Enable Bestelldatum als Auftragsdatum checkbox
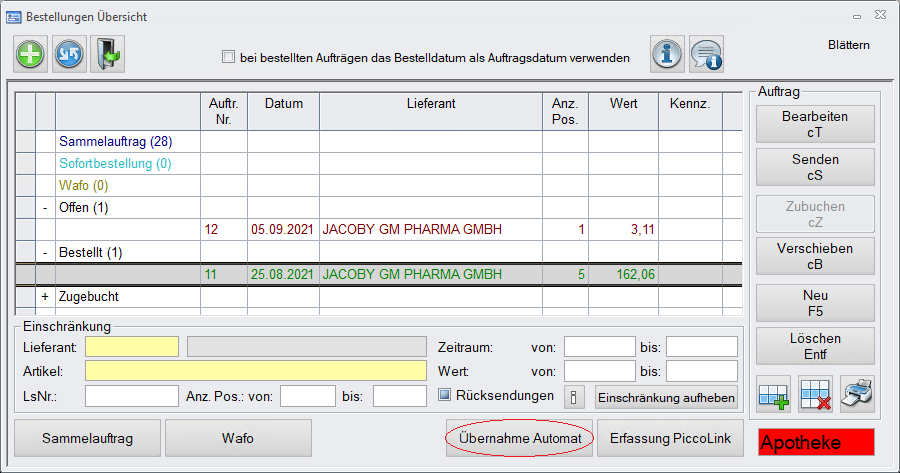 click(x=228, y=57)
